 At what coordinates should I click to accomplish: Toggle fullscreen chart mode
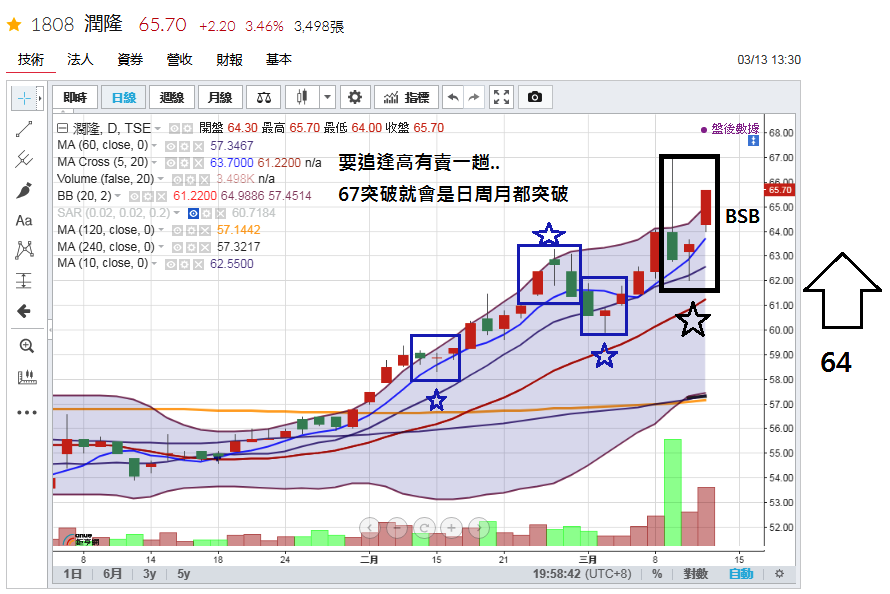(x=501, y=98)
